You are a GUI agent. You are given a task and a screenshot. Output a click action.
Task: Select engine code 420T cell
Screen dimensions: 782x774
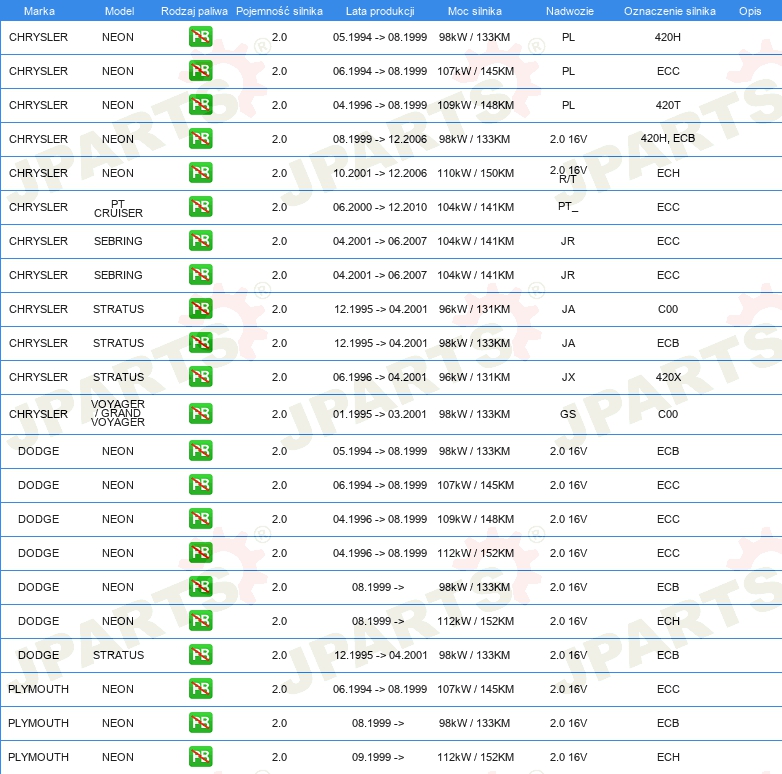click(668, 105)
